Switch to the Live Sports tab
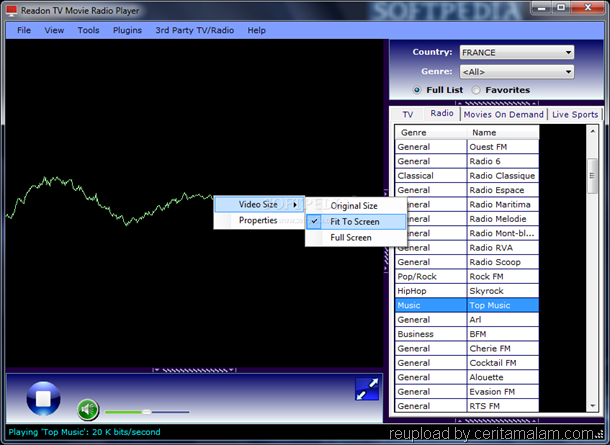 [575, 114]
